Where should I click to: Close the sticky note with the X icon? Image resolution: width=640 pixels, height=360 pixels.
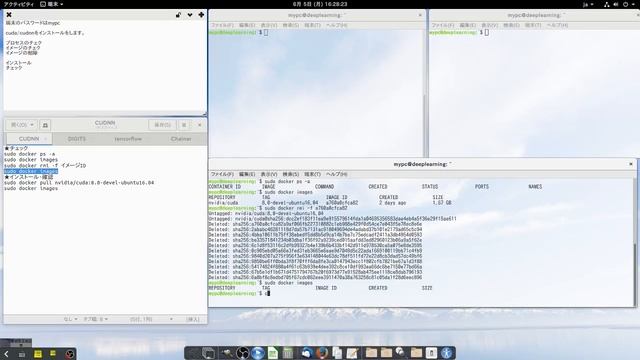9,15
